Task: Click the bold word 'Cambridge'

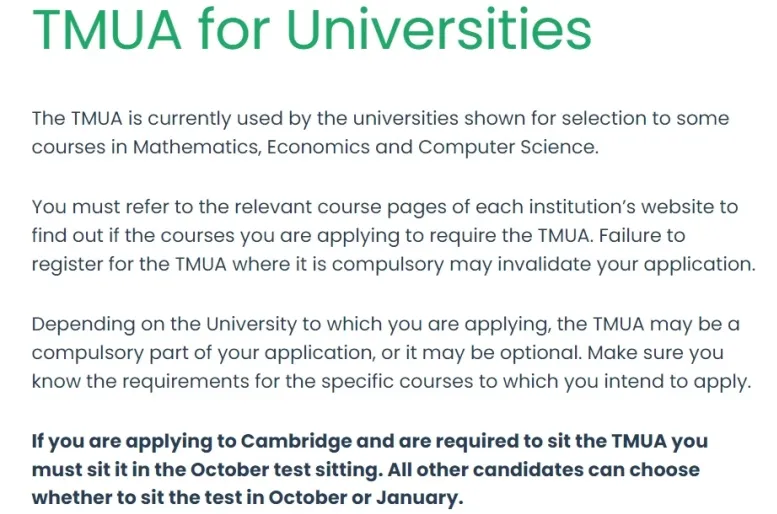Action: click(x=296, y=441)
